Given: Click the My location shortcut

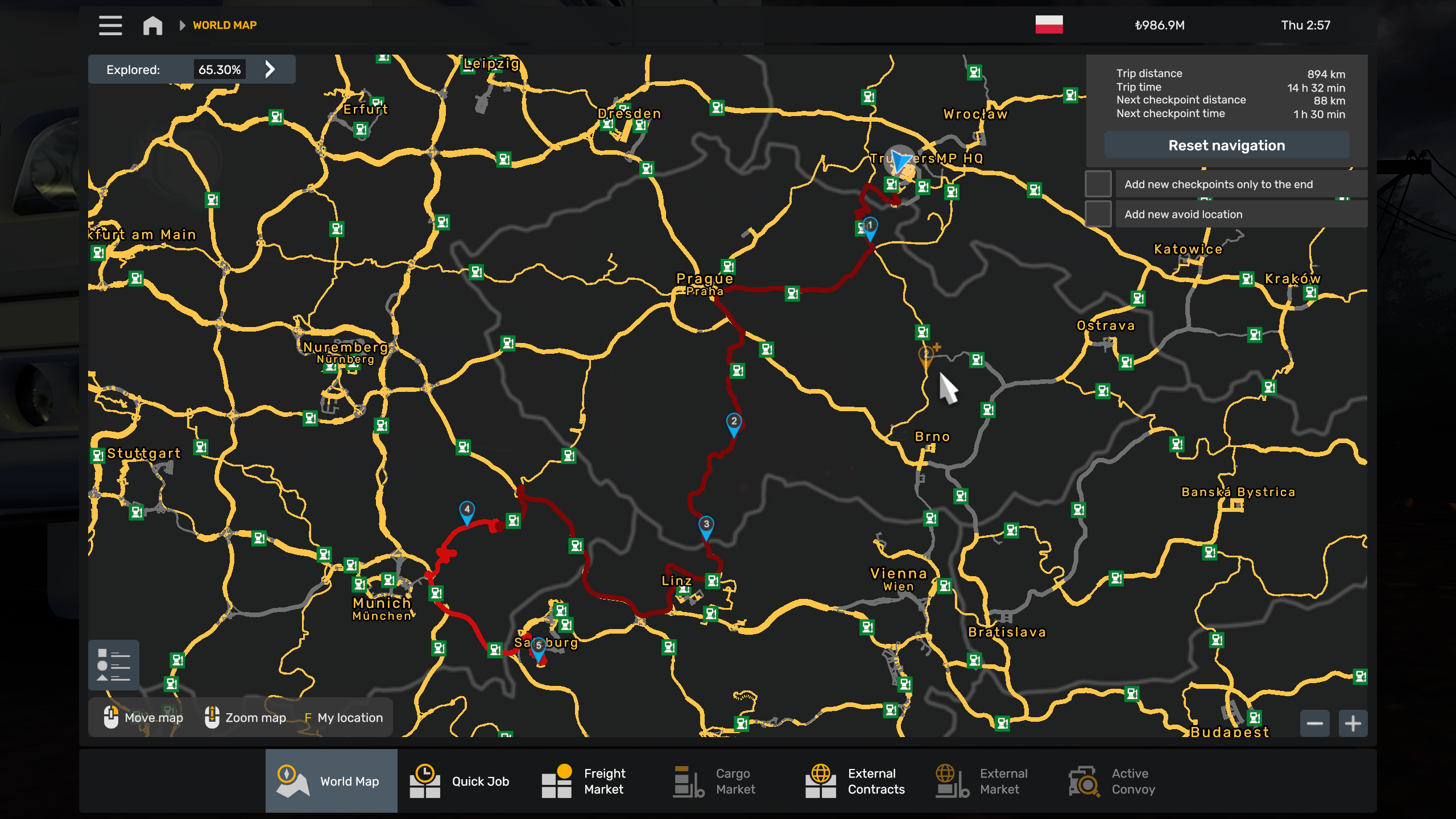Looking at the screenshot, I should pos(344,718).
